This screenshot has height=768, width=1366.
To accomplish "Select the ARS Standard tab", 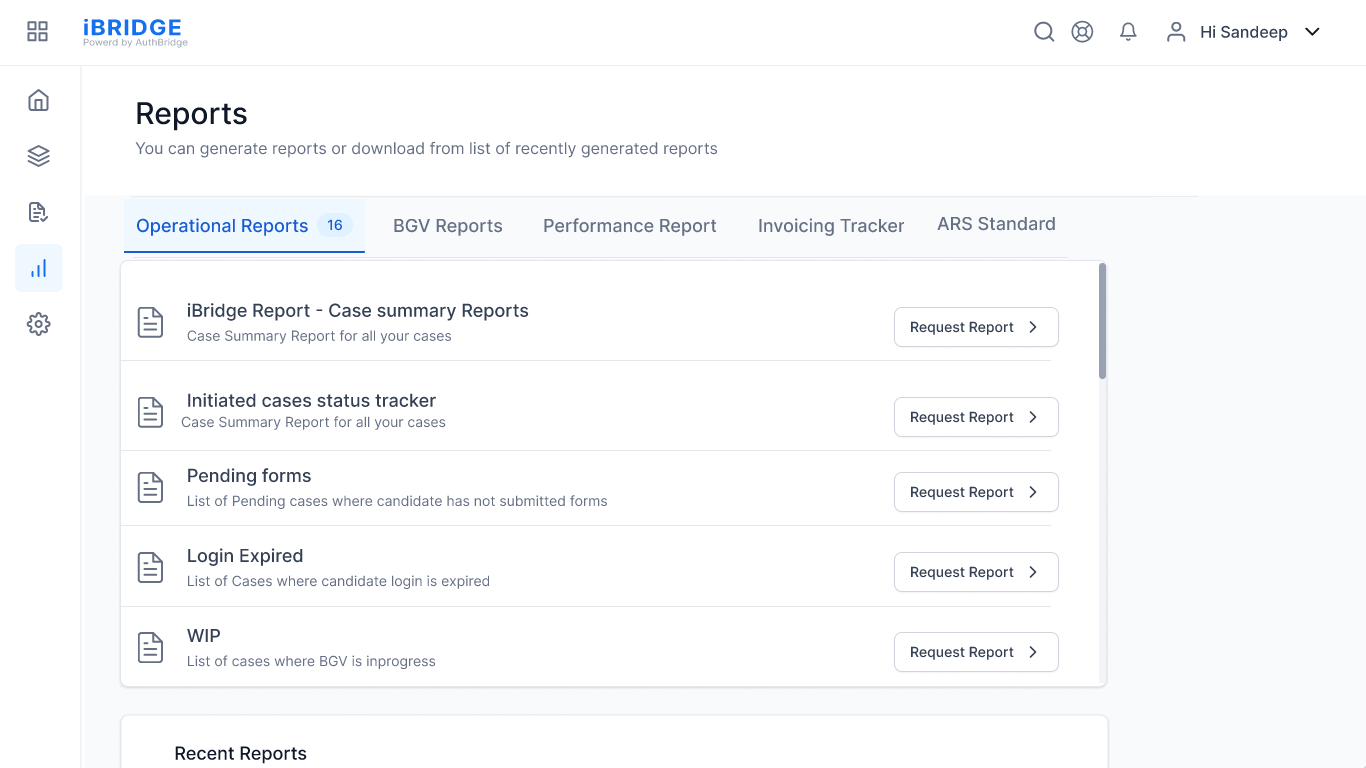I will click(996, 224).
